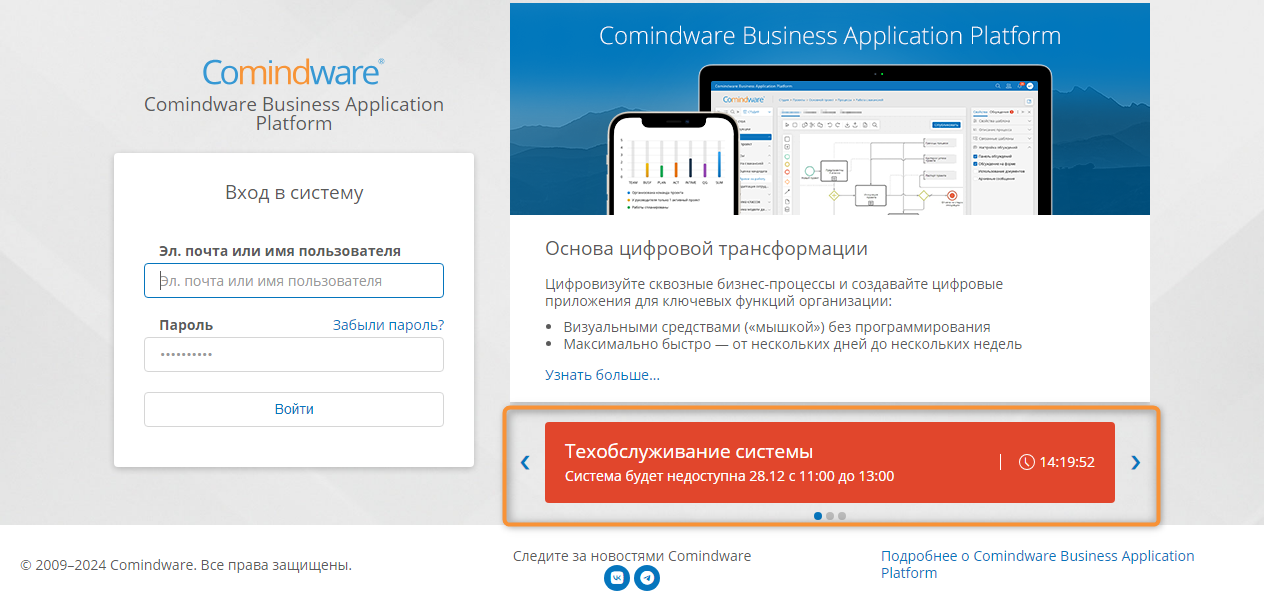Screen dimensions: 1264x605
Task: Click the clock icon in maintenance banner
Action: (x=1026, y=462)
